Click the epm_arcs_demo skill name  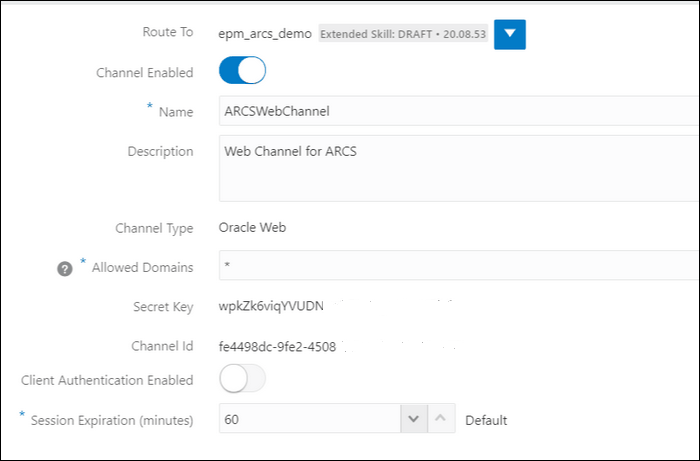265,34
